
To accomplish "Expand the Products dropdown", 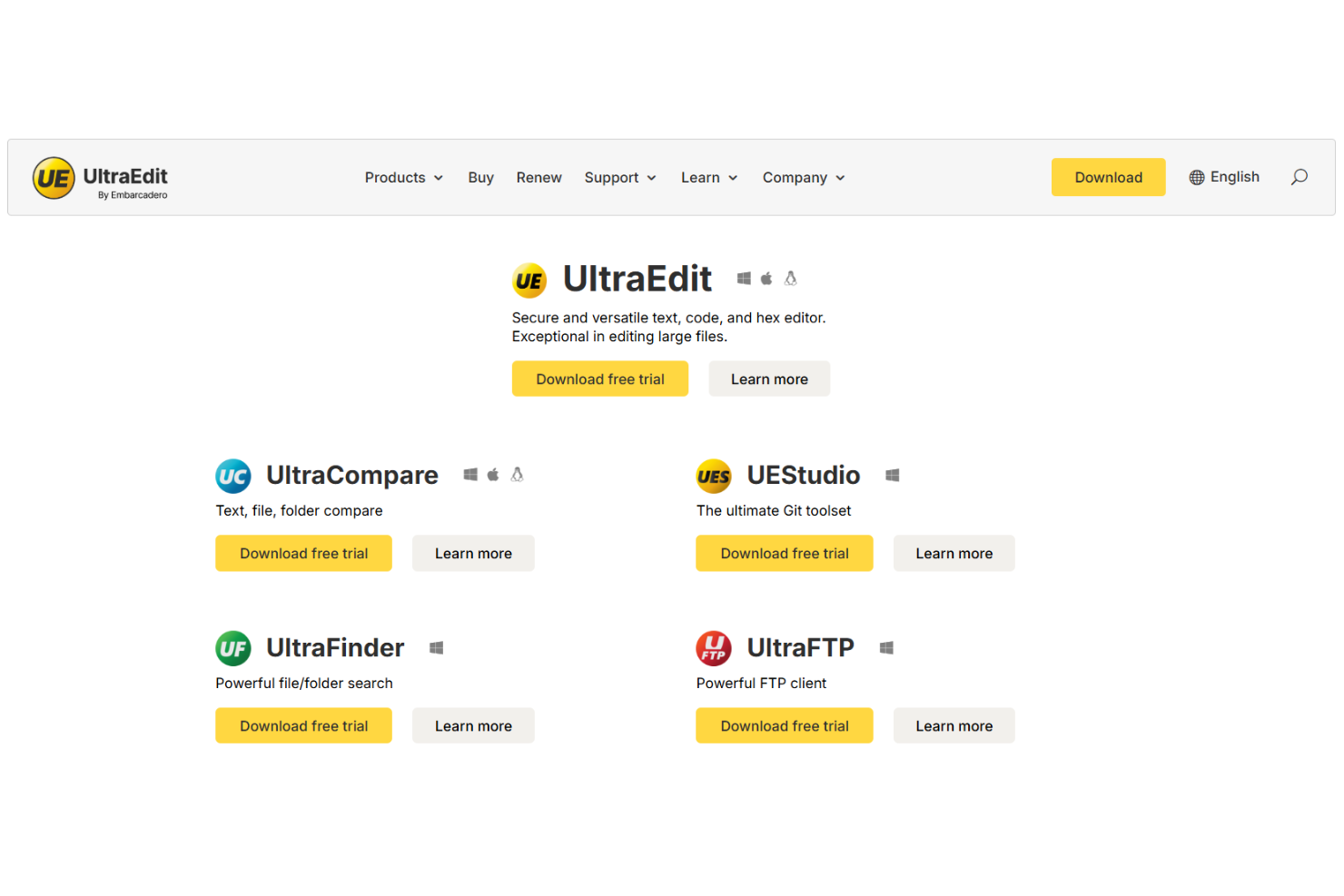I will tap(403, 177).
